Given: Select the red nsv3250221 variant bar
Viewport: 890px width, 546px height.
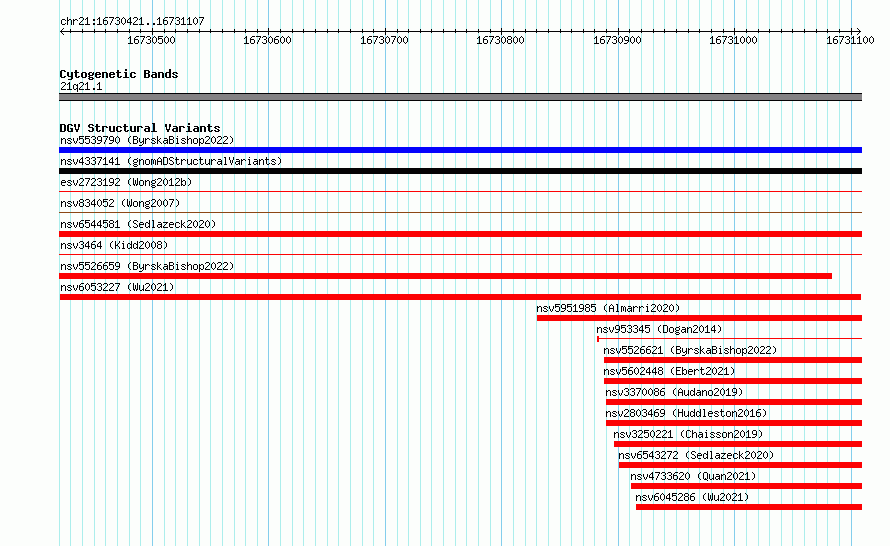Looking at the screenshot, I should (738, 444).
